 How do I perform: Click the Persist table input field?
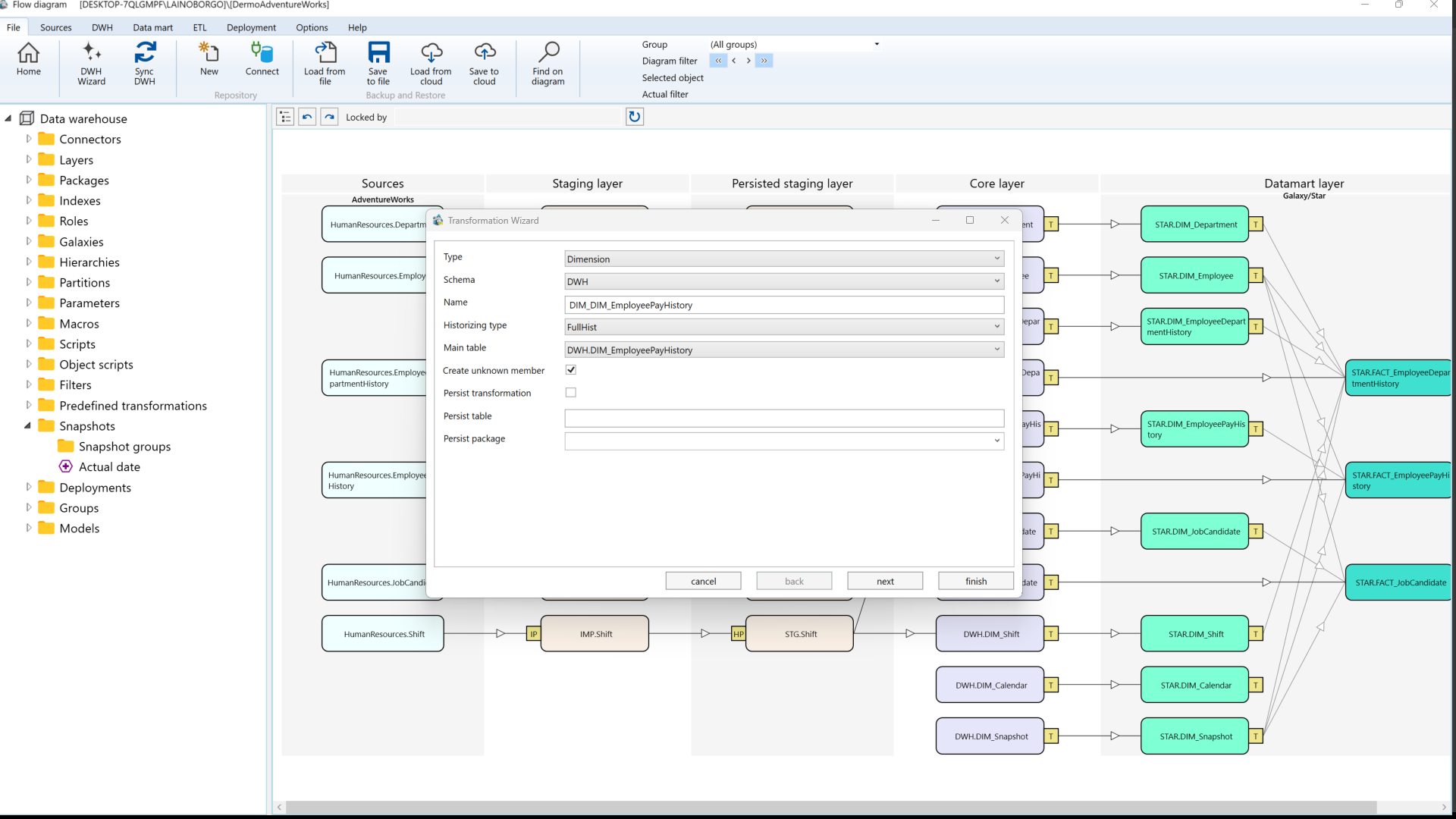[784, 418]
